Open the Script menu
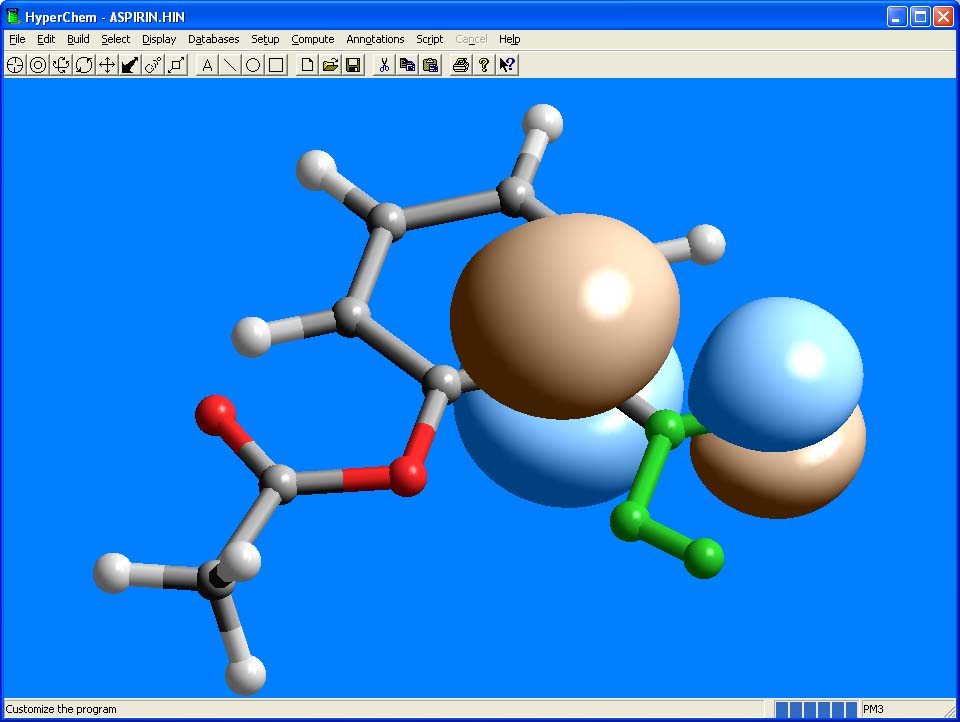Viewport: 960px width, 722px height. tap(429, 39)
